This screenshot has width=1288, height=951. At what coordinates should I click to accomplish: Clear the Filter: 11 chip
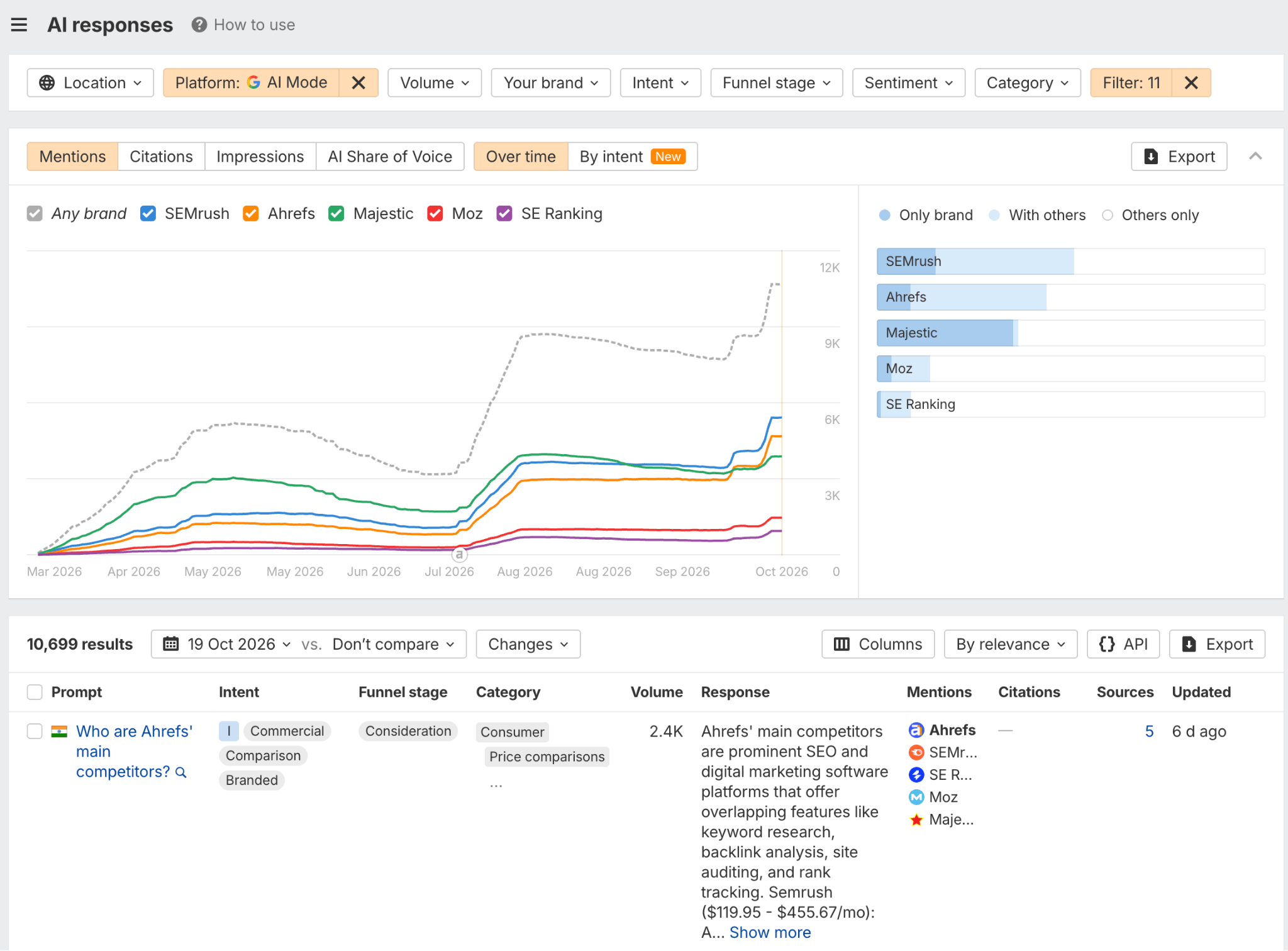(x=1191, y=83)
